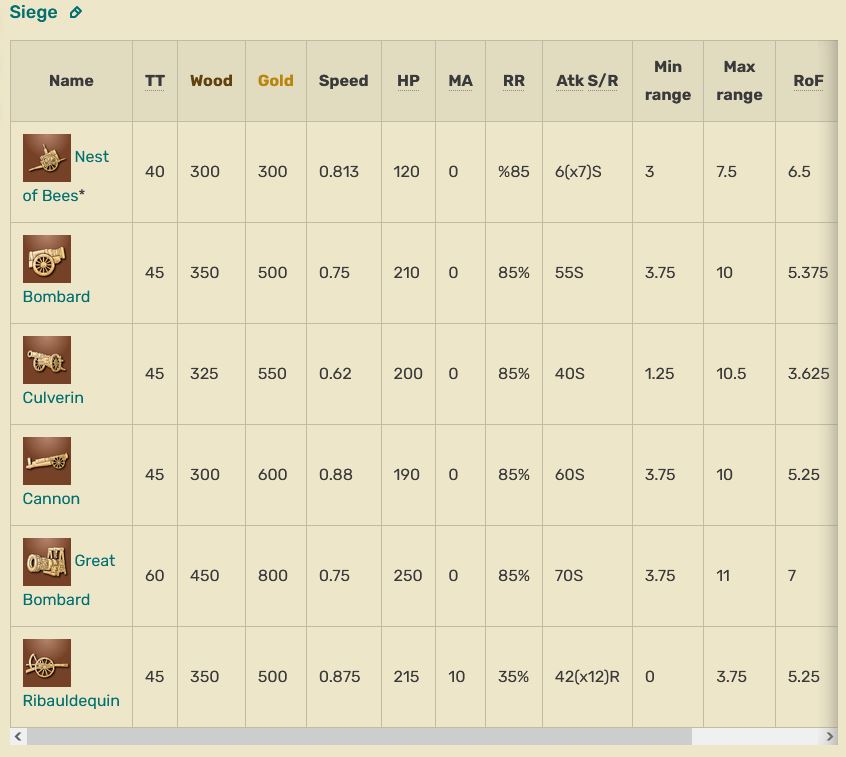
Task: Select the 550 gold cost for Culverin
Action: (272, 373)
